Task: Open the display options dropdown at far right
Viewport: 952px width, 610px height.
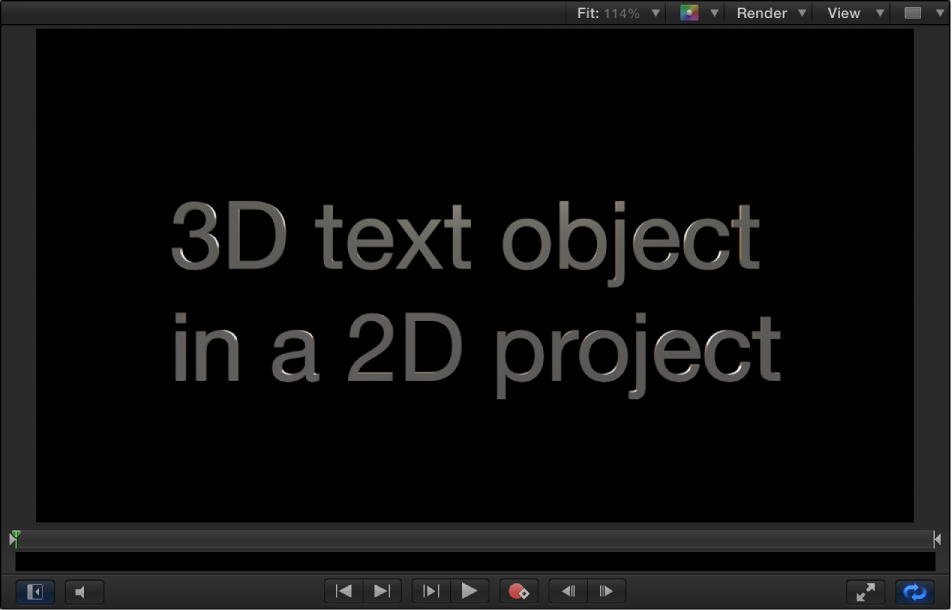Action: [x=938, y=13]
